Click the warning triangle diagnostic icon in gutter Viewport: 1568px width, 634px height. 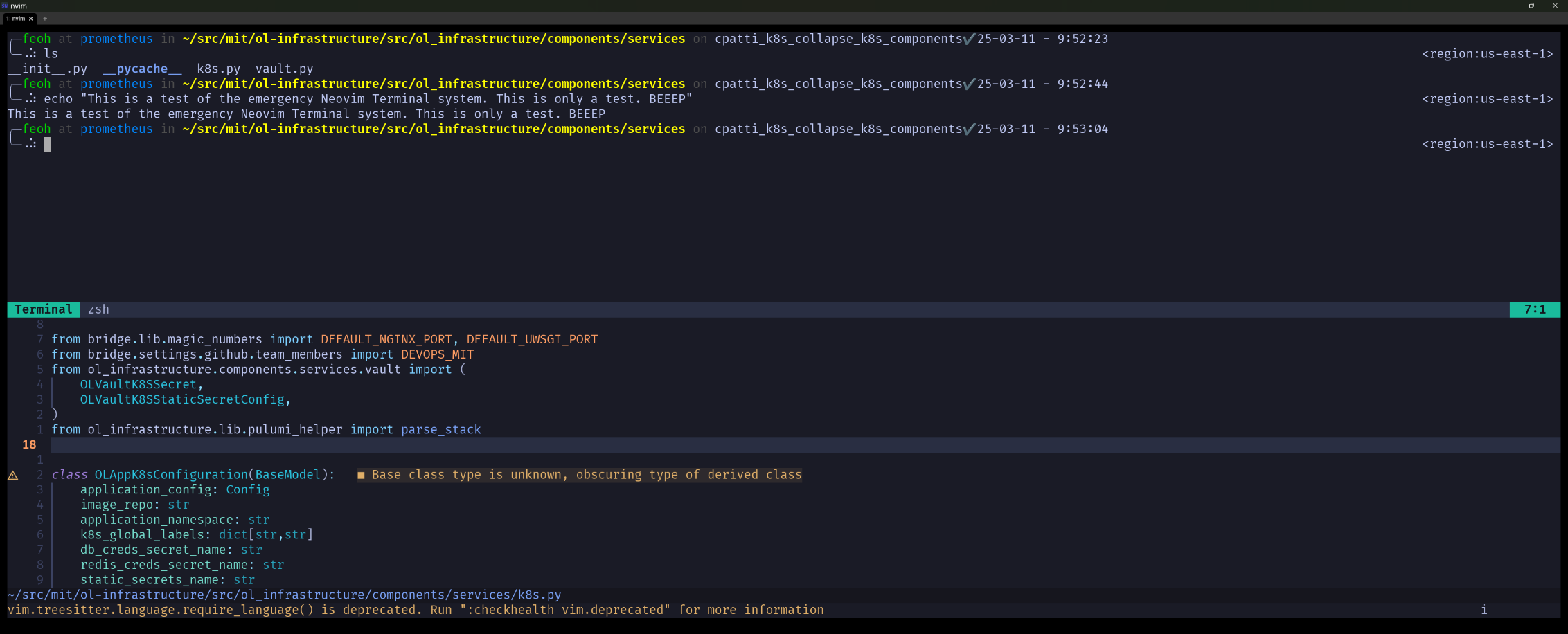click(x=12, y=475)
